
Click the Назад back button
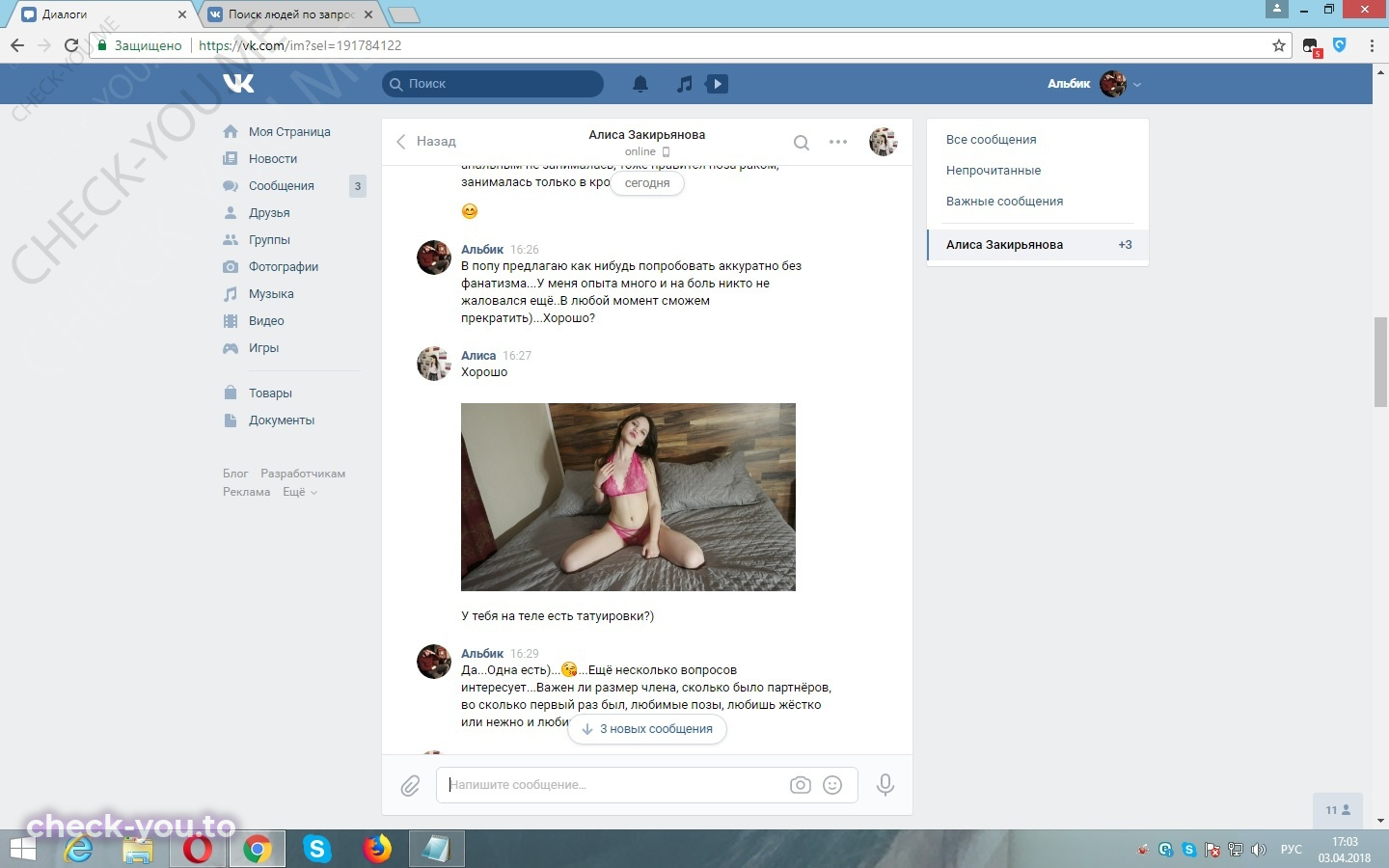pos(425,142)
